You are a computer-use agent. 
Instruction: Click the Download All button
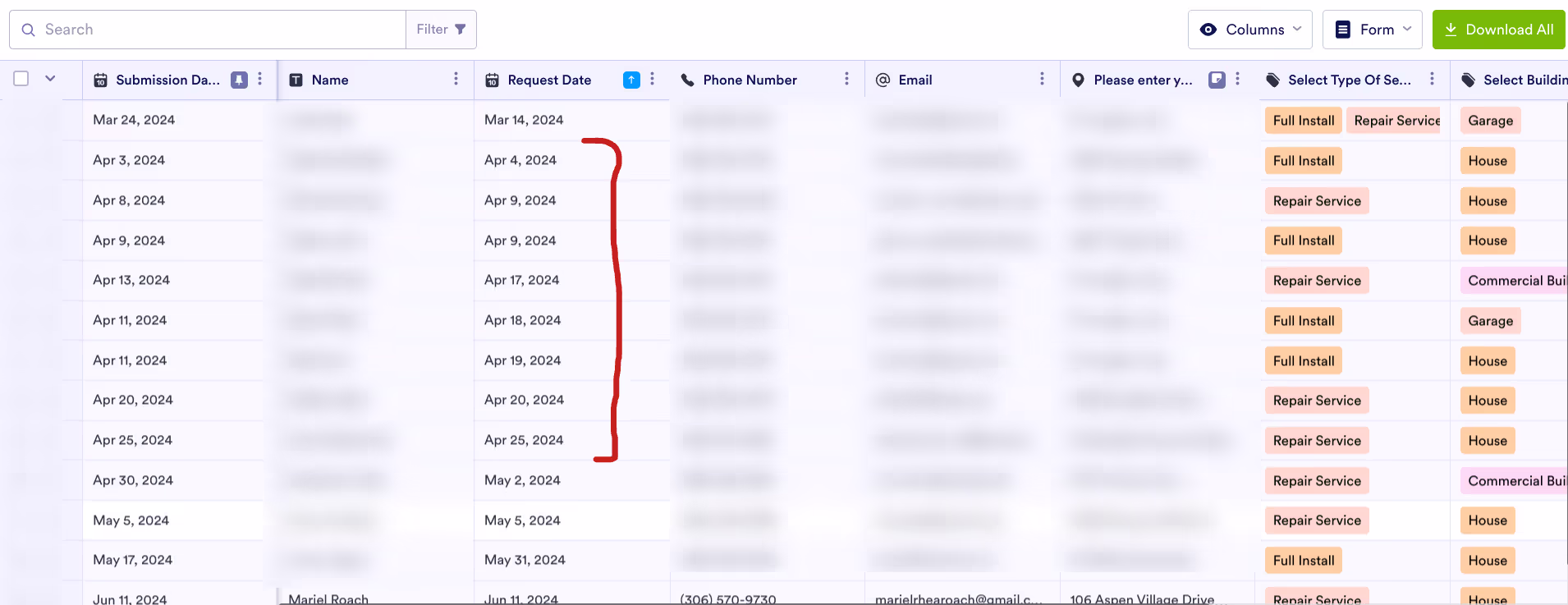(1498, 30)
